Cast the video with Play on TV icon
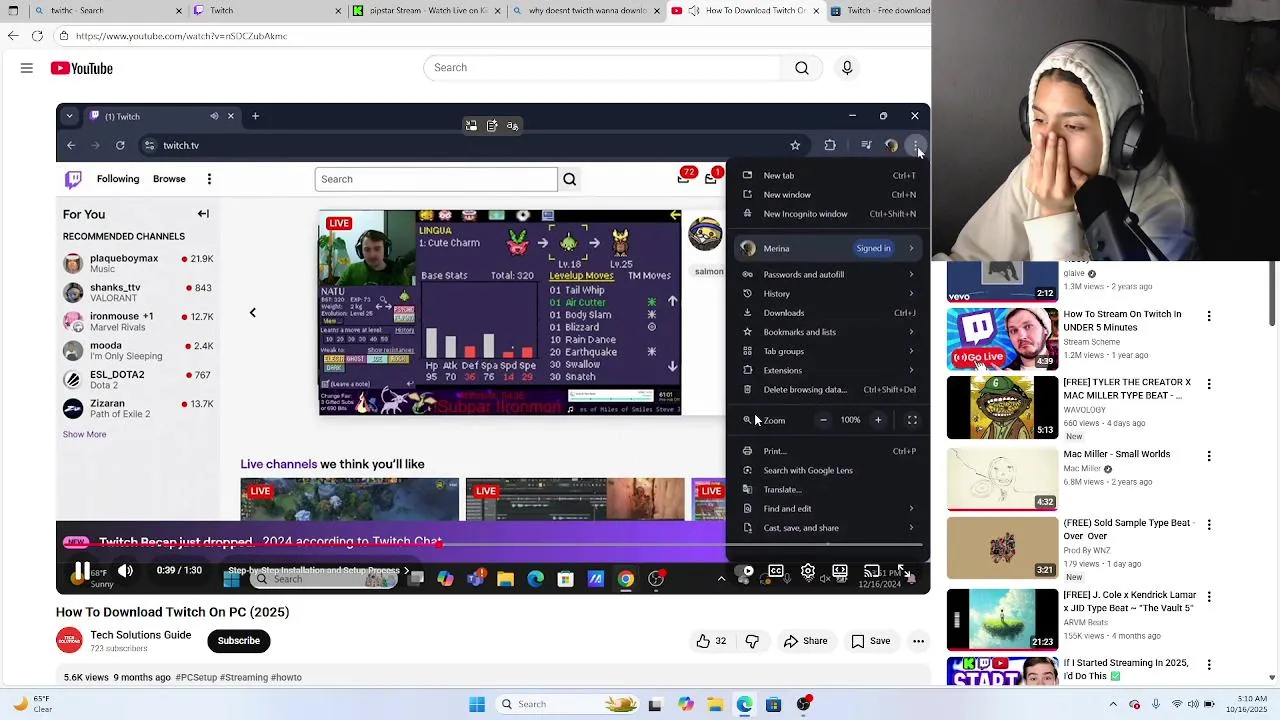The image size is (1280, 720). tap(872, 571)
